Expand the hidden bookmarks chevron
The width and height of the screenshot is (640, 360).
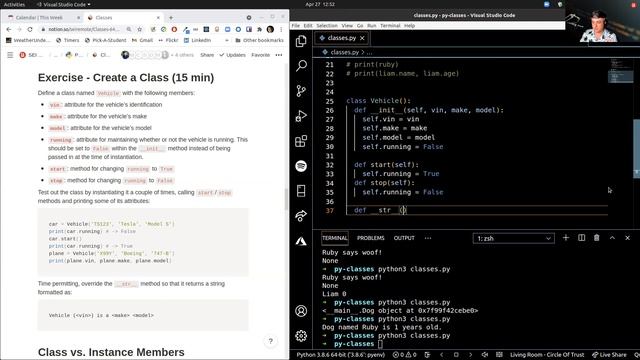[x=227, y=40]
